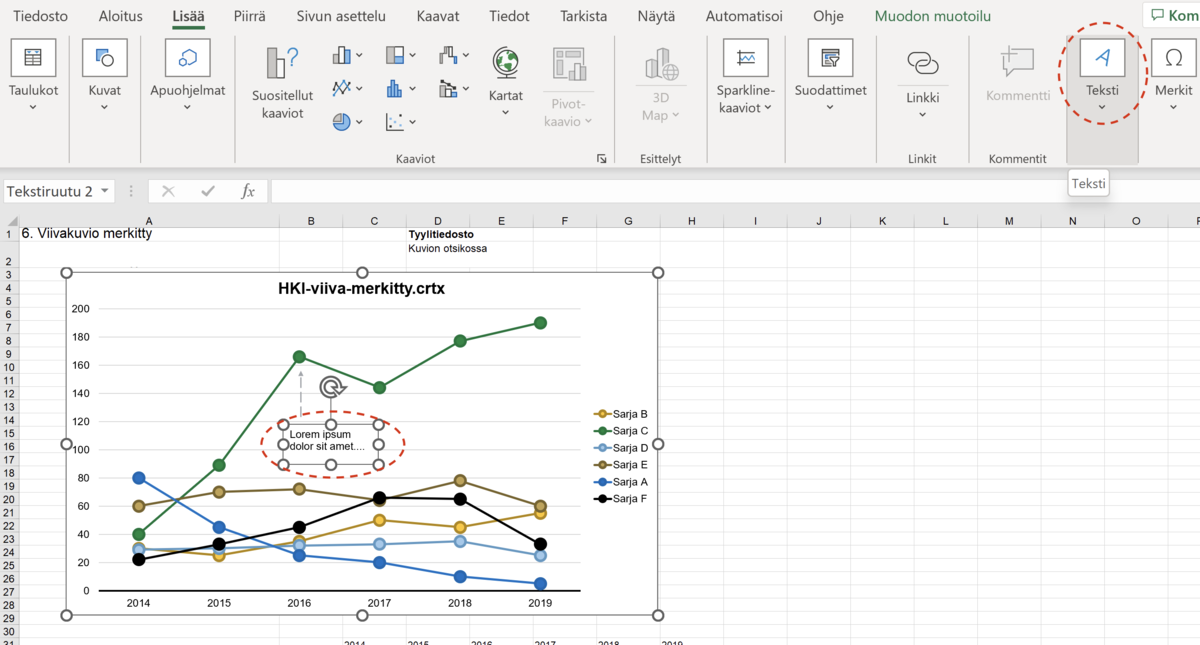Click the rotate handle above text box

point(331,388)
